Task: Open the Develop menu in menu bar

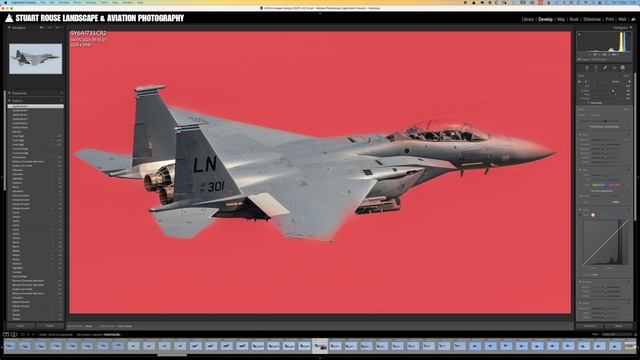Action: point(64,2)
